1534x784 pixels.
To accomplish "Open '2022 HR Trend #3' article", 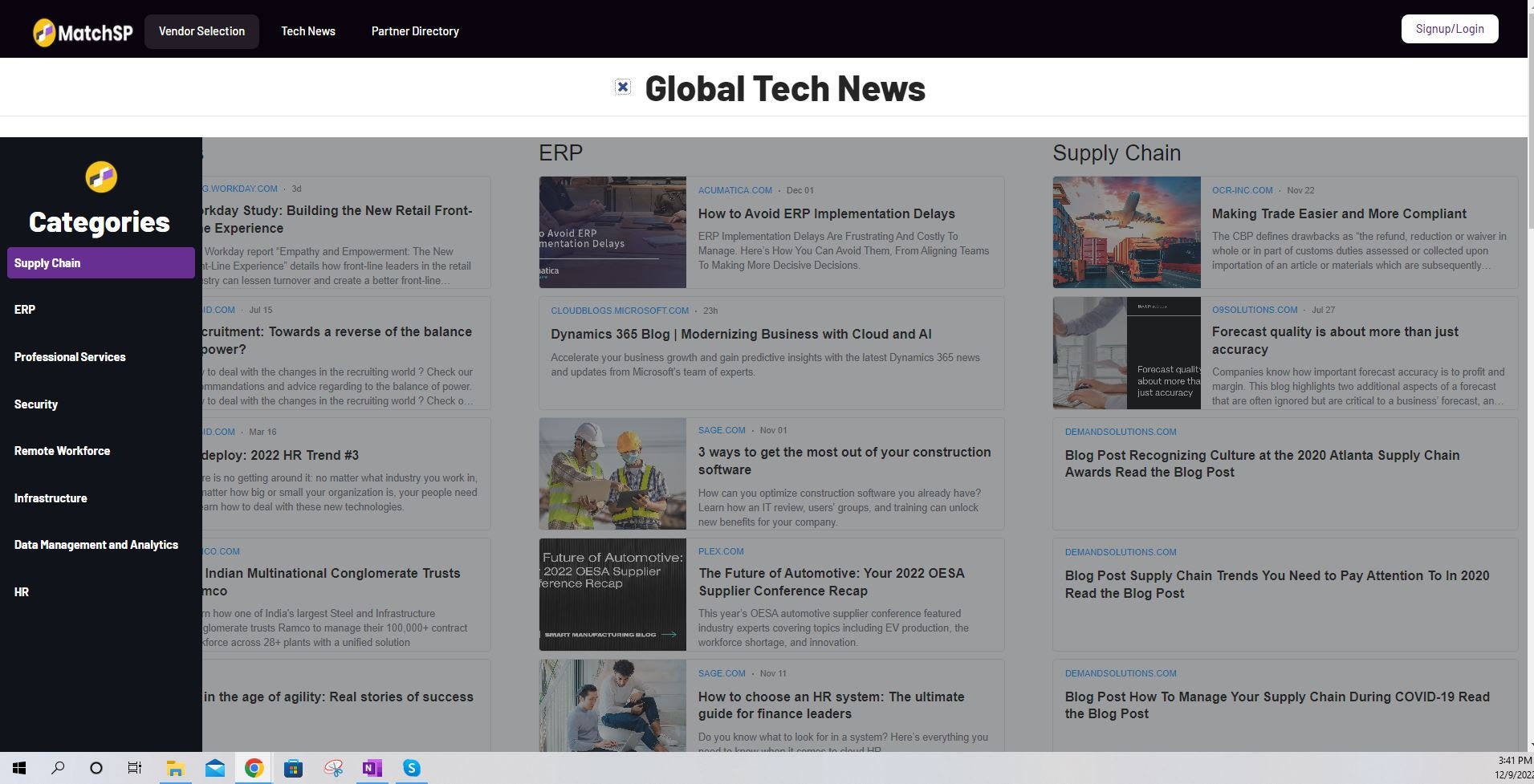I will (x=281, y=455).
